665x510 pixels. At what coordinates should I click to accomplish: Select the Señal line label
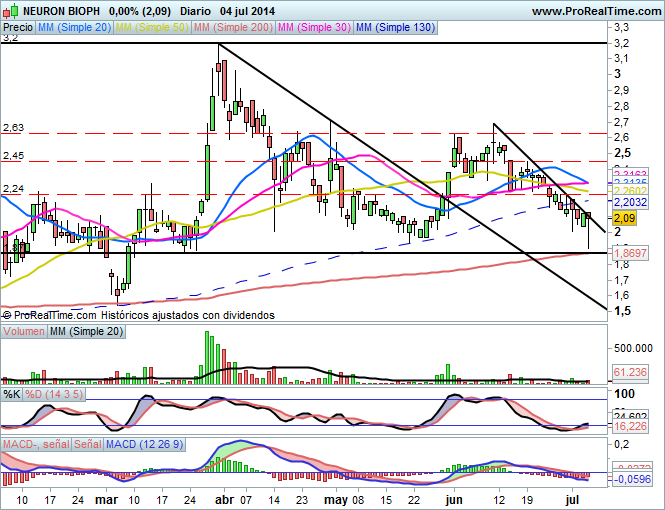88,442
